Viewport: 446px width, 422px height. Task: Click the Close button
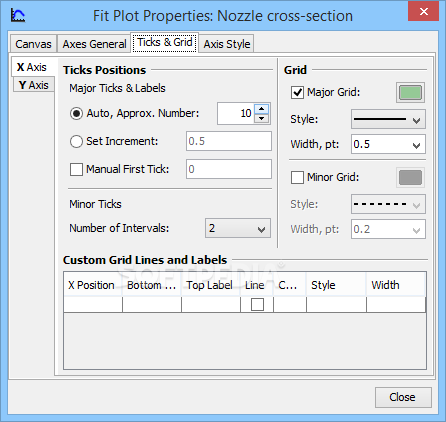(x=403, y=397)
